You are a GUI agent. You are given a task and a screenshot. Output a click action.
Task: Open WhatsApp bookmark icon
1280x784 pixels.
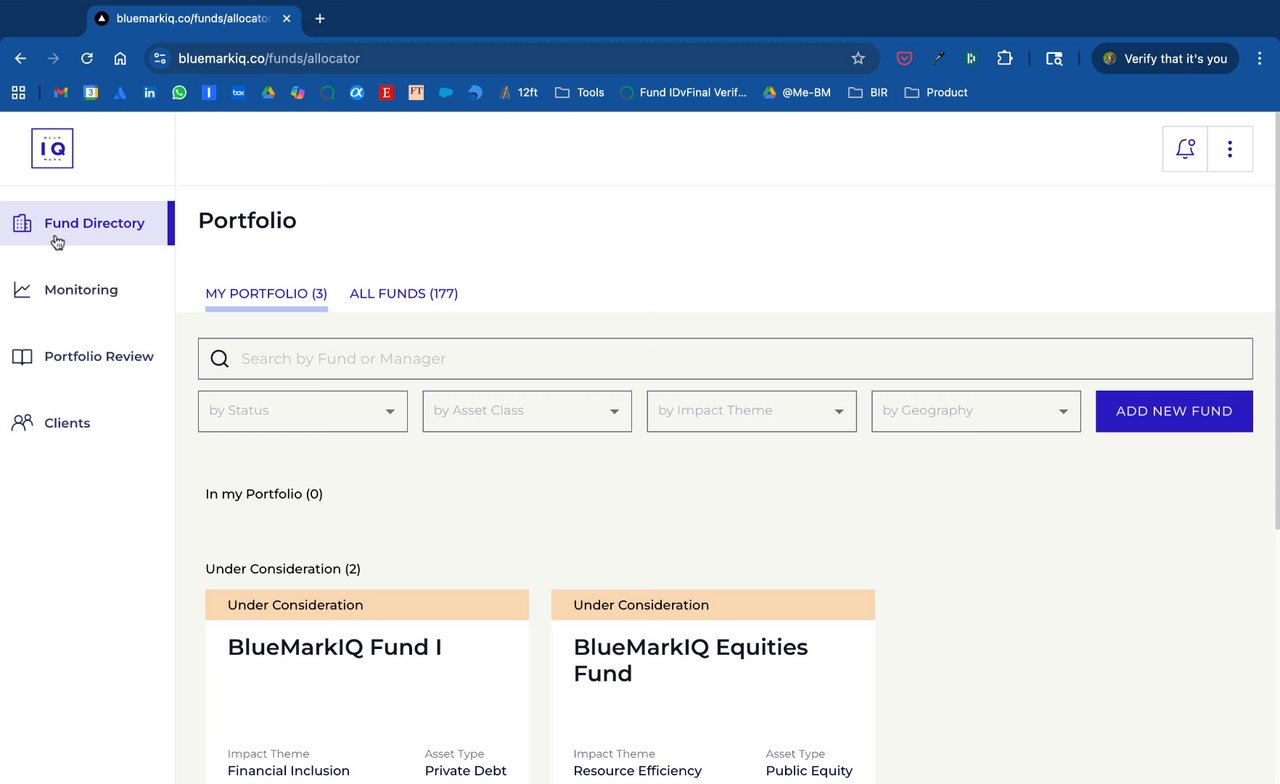179,92
